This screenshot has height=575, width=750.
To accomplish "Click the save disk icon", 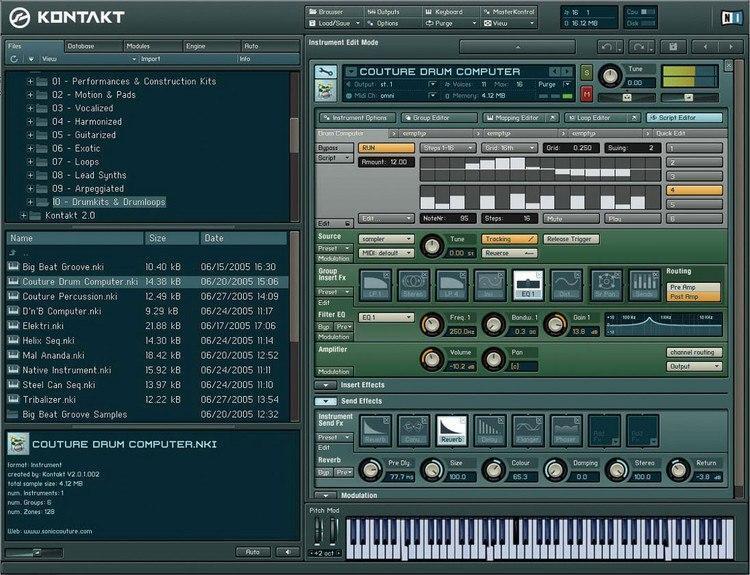I will (x=672, y=47).
